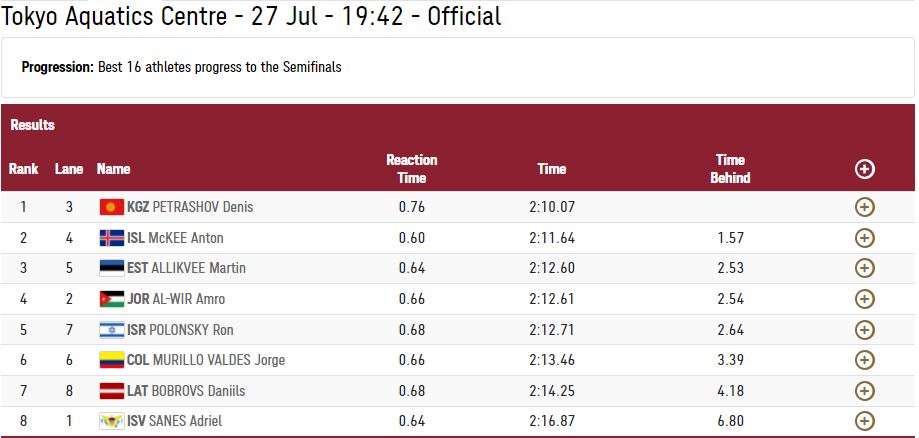Image resolution: width=919 pixels, height=438 pixels.
Task: Expand details for PETRASHOV Denis row
Action: tap(864, 207)
